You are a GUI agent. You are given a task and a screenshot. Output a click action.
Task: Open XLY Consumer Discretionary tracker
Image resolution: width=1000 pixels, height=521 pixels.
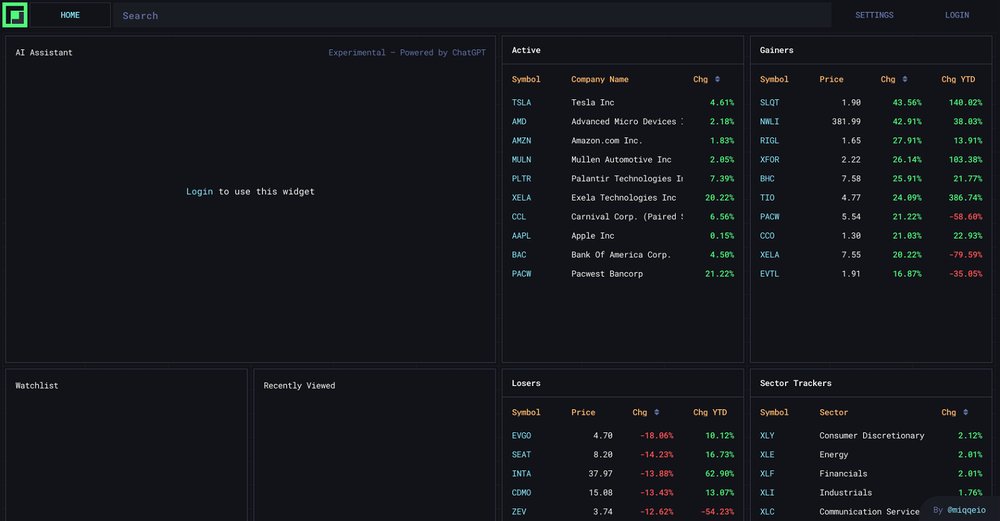767,435
